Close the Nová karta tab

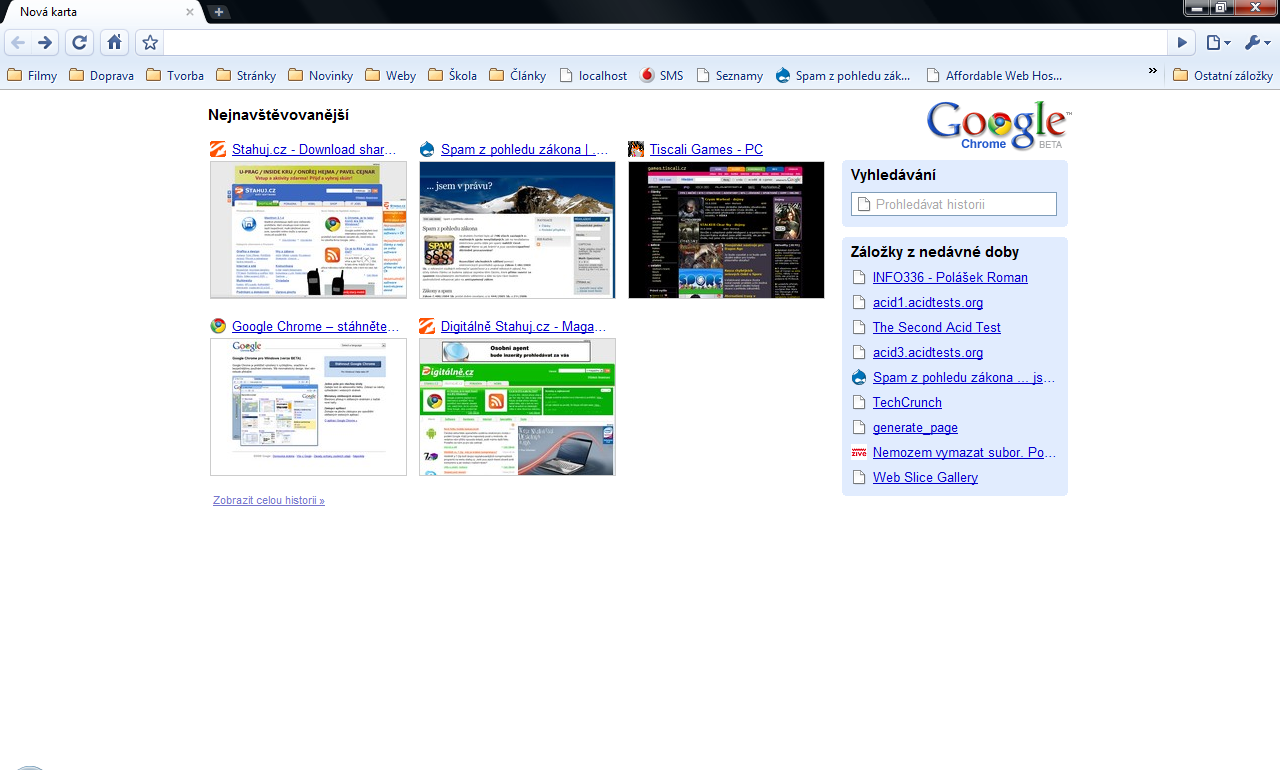click(x=190, y=12)
